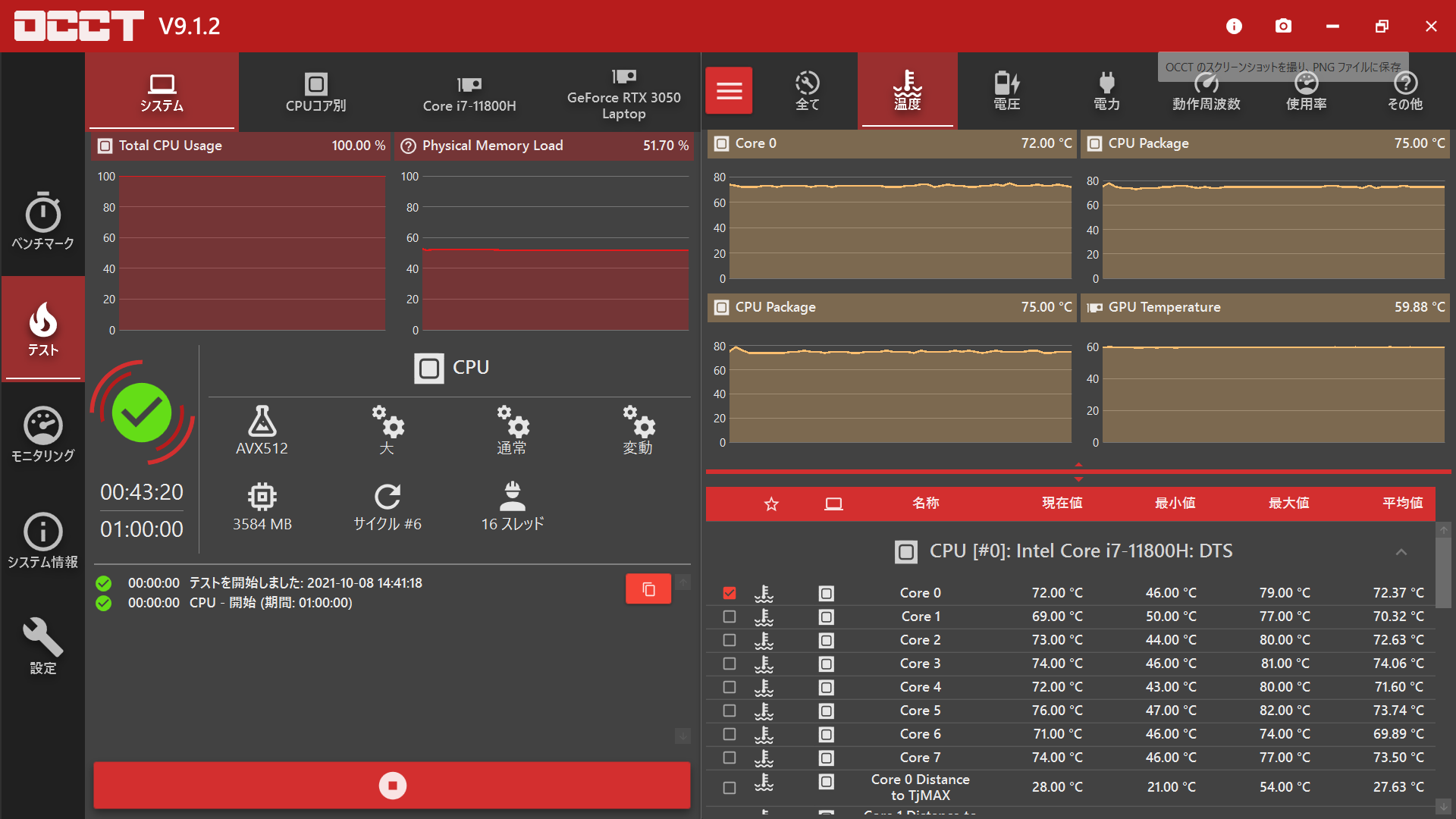Click the GPU Temperature graph header

1265,307
